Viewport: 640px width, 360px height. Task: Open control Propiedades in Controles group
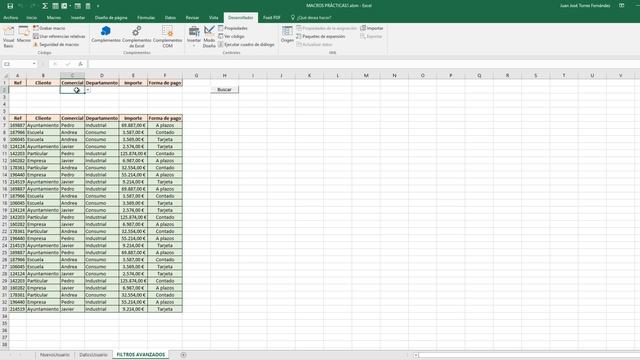[233, 28]
